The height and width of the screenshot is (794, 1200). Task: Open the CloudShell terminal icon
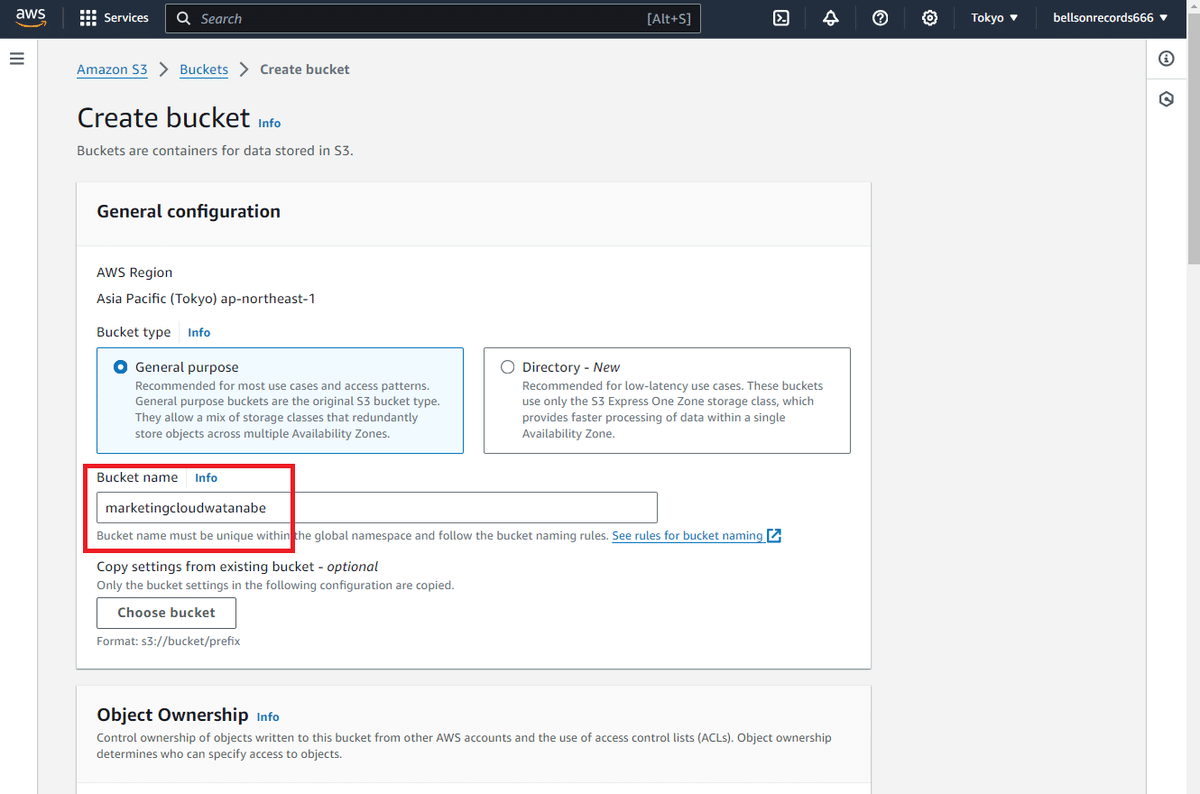point(782,18)
